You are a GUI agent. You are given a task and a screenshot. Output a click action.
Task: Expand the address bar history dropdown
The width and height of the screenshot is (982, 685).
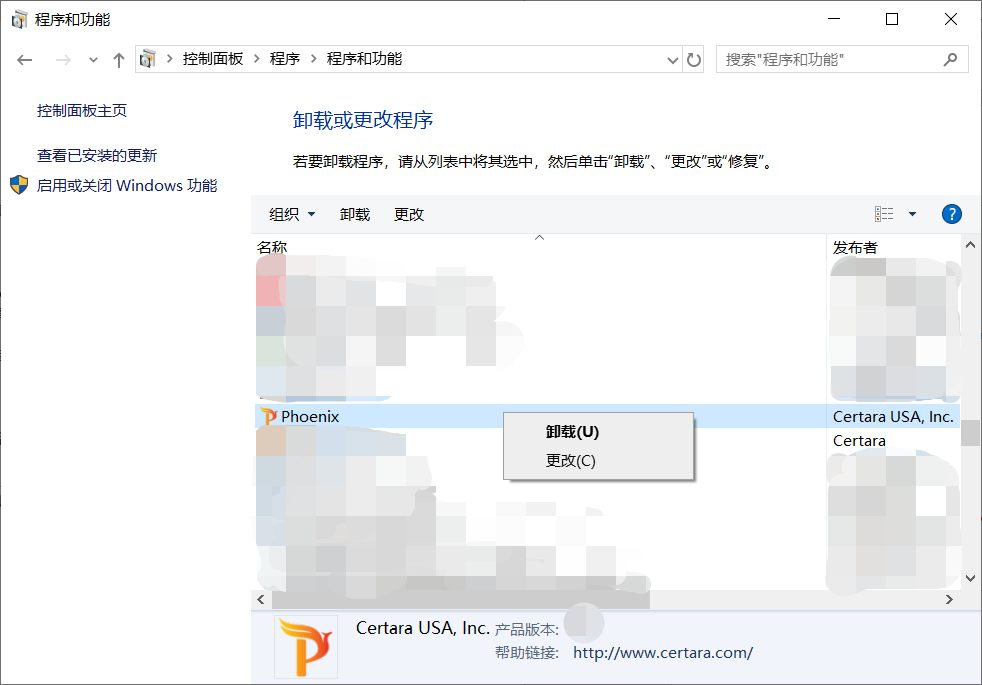(673, 60)
